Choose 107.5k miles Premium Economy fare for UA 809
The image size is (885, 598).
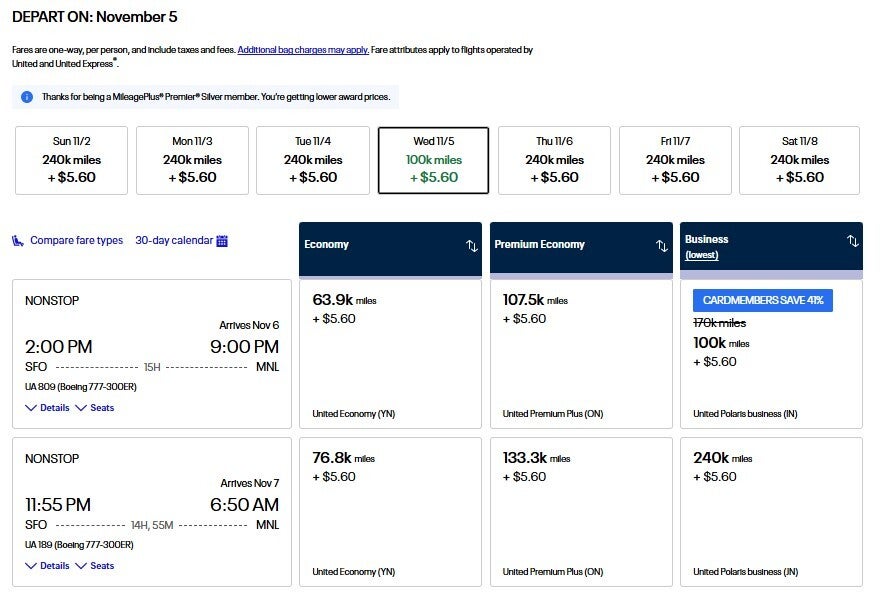[581, 354]
